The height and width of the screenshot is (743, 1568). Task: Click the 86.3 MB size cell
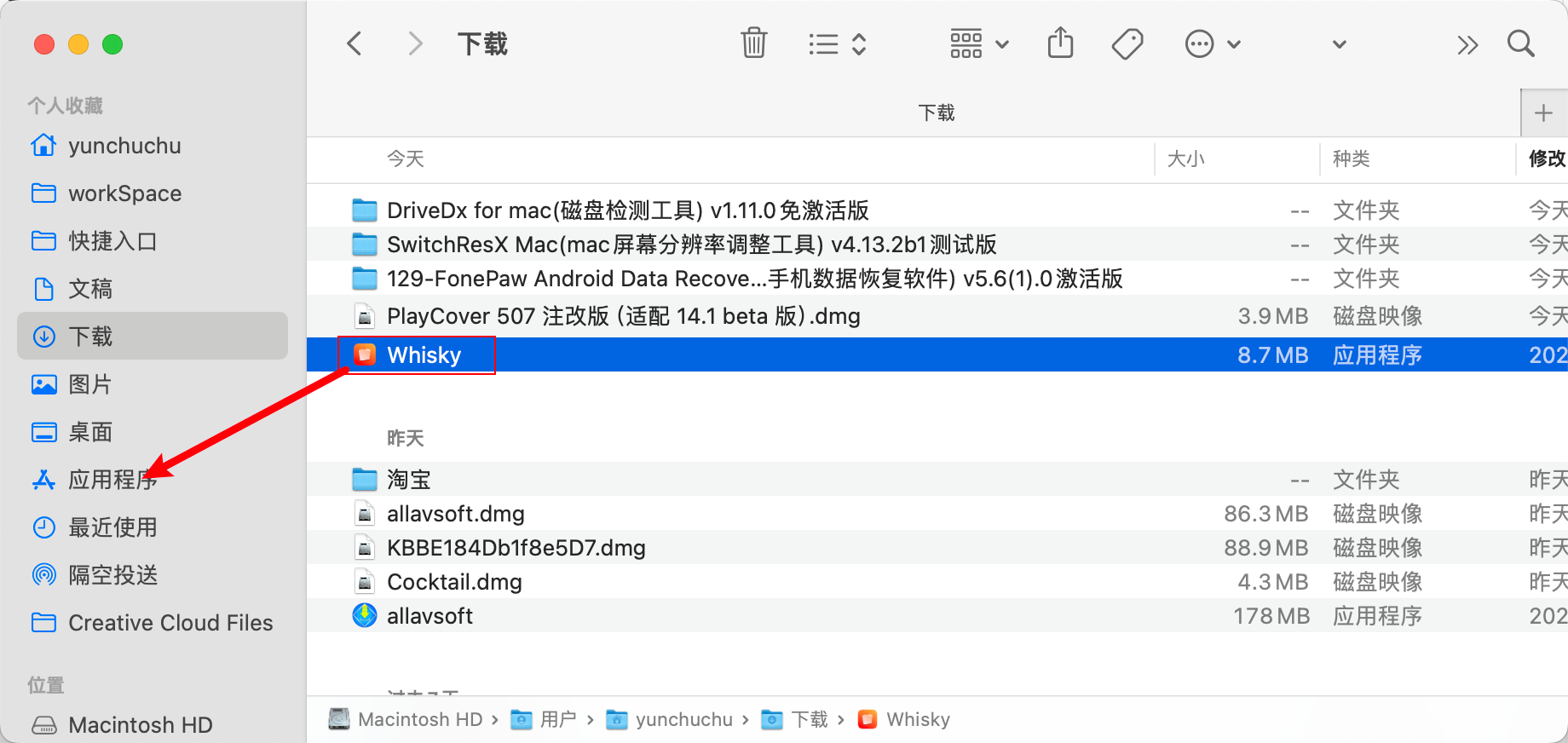pyautogui.click(x=1266, y=514)
